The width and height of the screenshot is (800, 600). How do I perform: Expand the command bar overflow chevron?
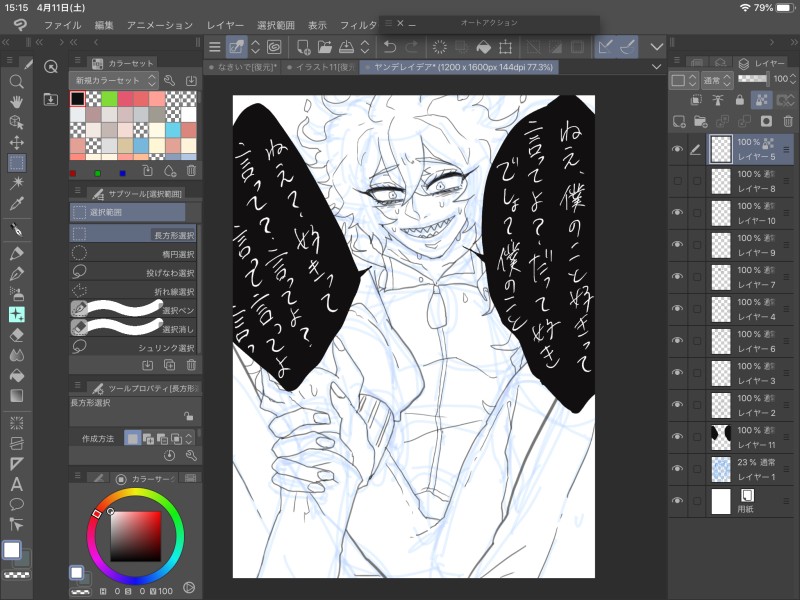[x=657, y=47]
